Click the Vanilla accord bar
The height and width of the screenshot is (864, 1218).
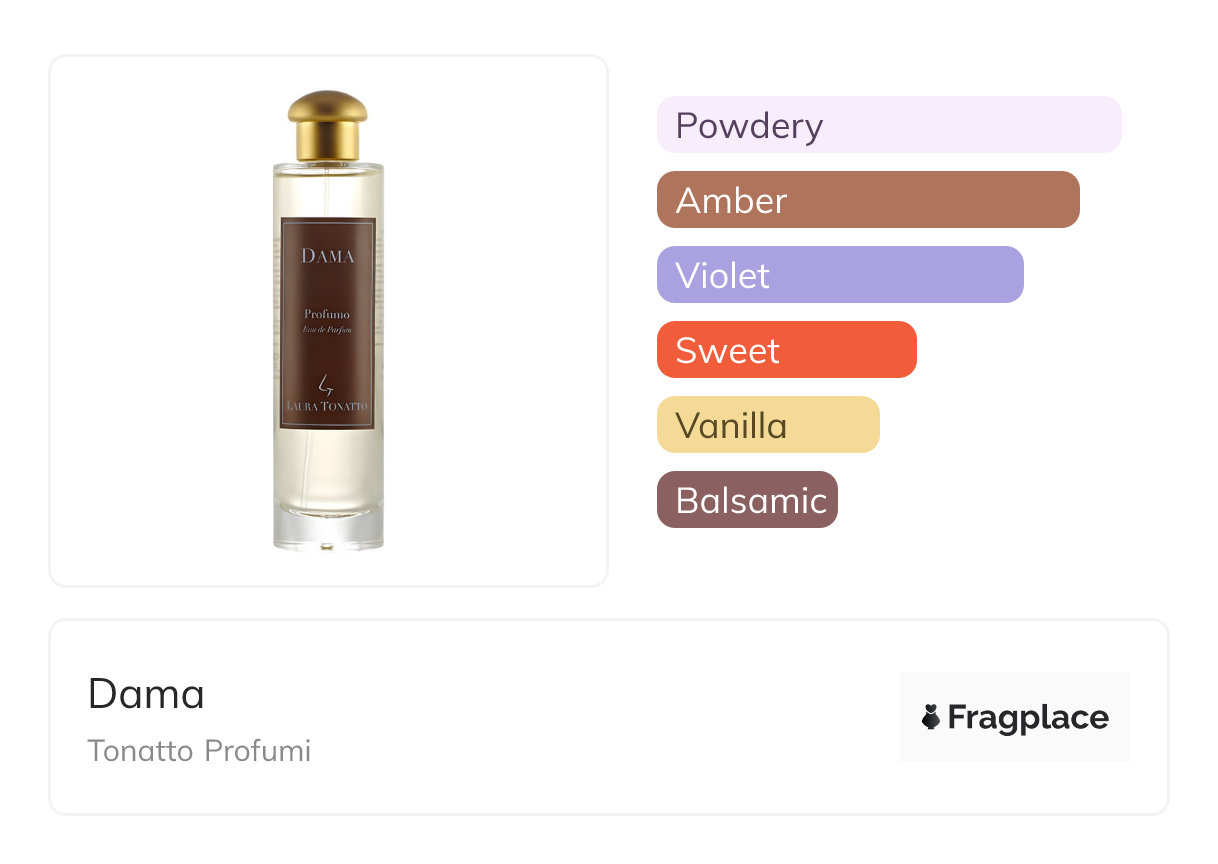(x=767, y=425)
